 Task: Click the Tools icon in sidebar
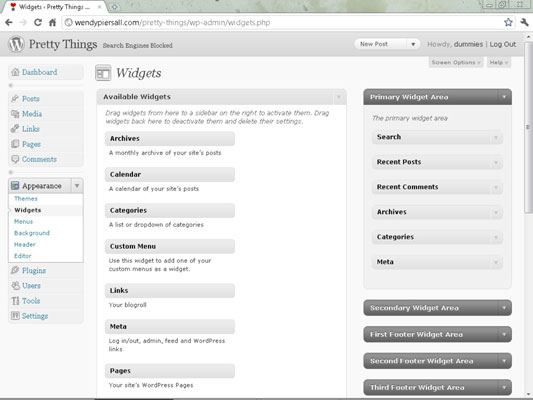pos(15,301)
